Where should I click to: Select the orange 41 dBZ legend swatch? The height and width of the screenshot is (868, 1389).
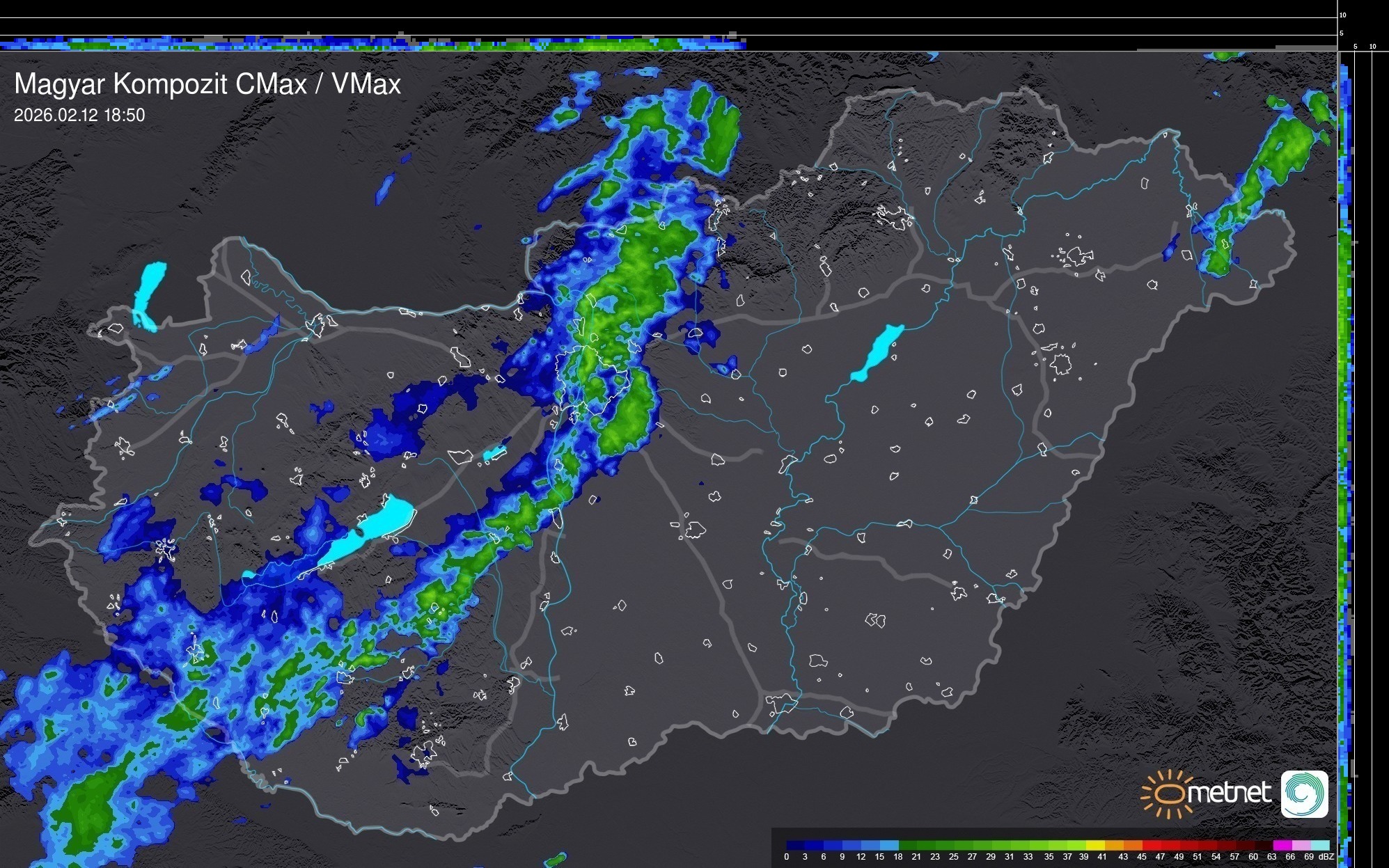[1114, 845]
